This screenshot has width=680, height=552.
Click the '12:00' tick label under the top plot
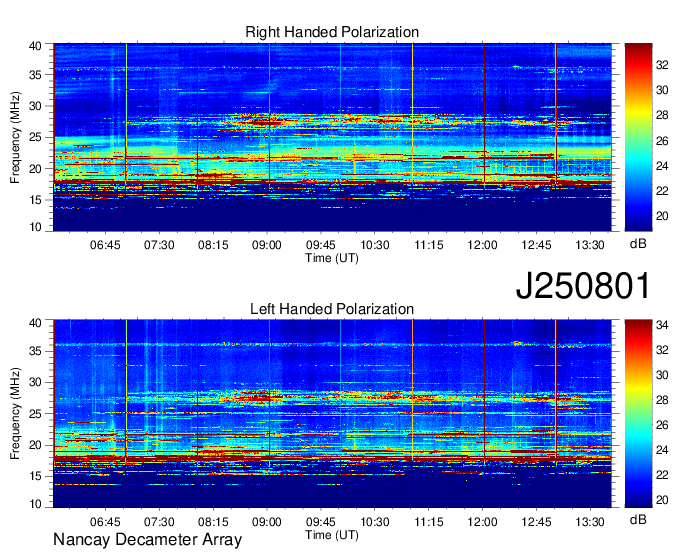point(482,245)
